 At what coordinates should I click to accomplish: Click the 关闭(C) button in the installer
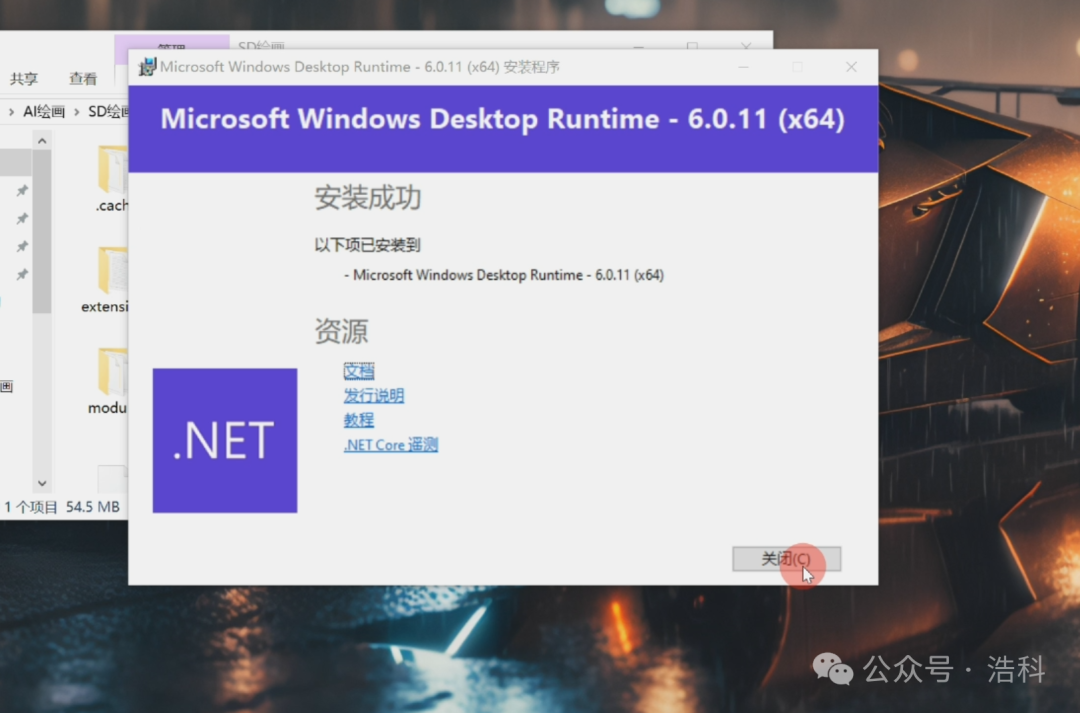pos(787,559)
